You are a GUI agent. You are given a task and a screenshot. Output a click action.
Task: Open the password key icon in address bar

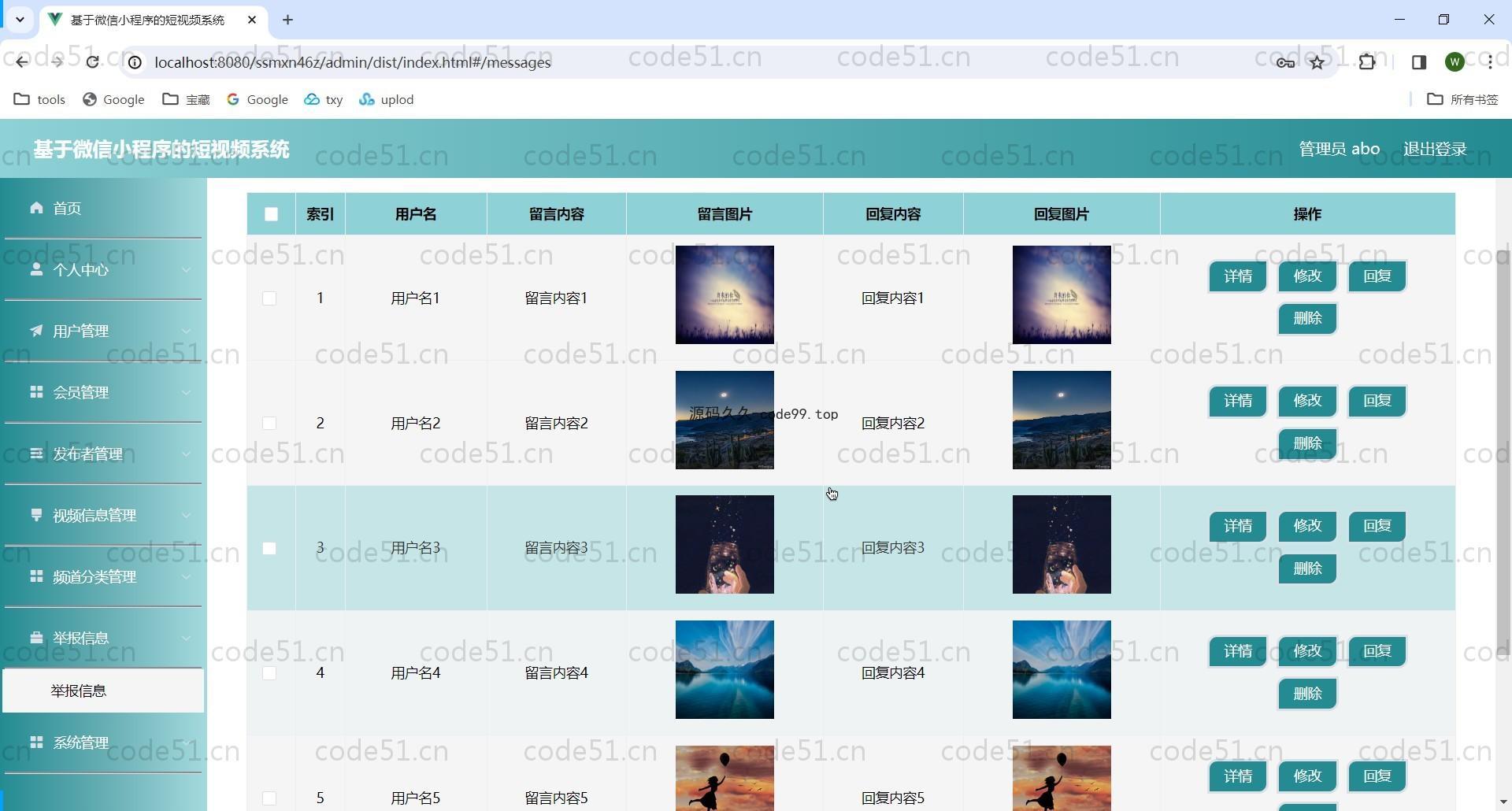(x=1285, y=62)
